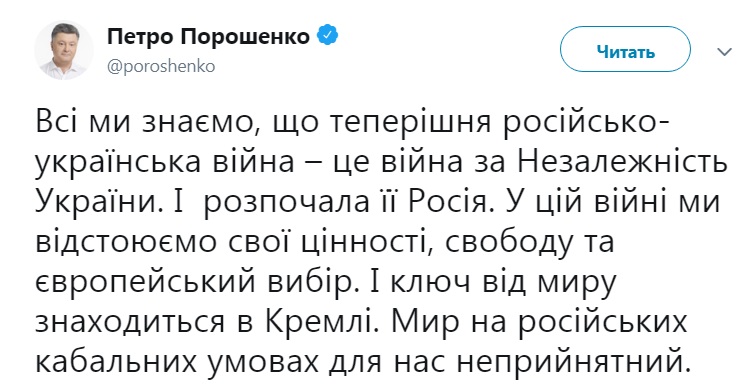Click the Читать follow button
Viewport: 755px width, 387px height.
pos(625,52)
